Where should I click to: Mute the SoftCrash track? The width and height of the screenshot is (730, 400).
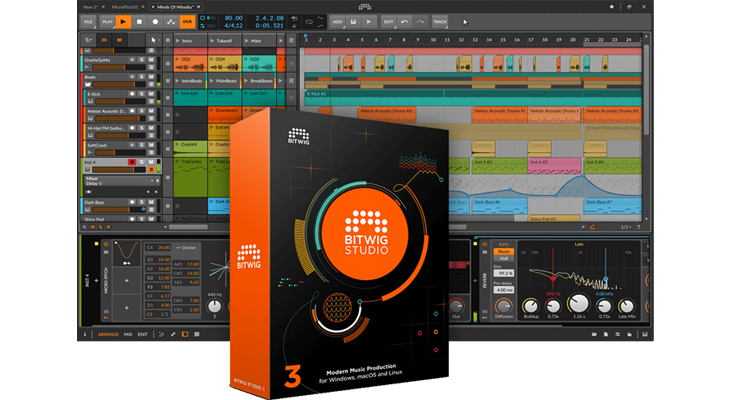point(151,145)
